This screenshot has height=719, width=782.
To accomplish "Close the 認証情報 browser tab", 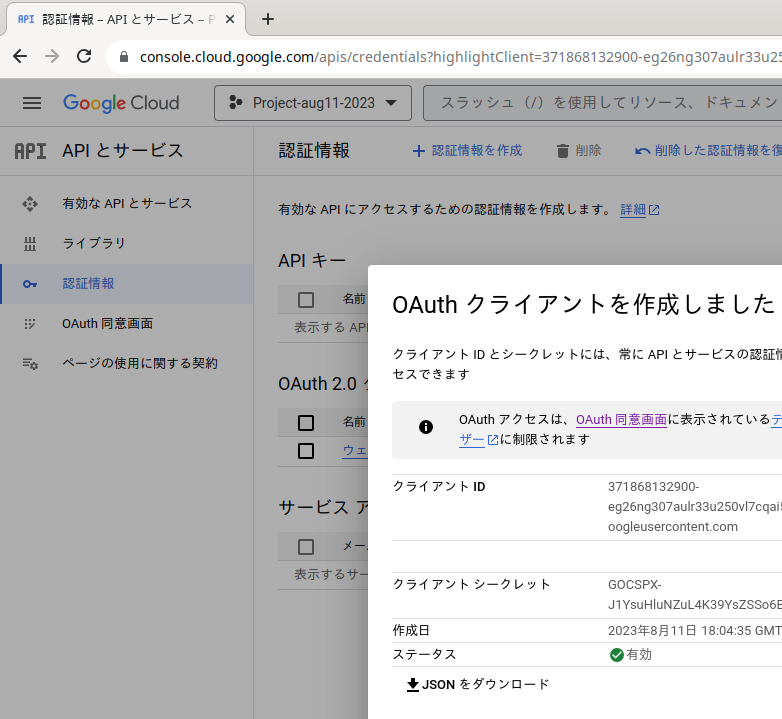I will pos(230,19).
